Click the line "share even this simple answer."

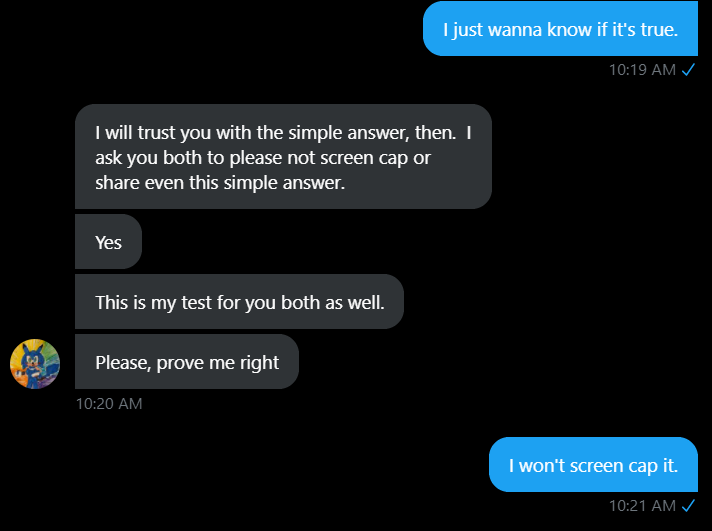[x=220, y=183]
